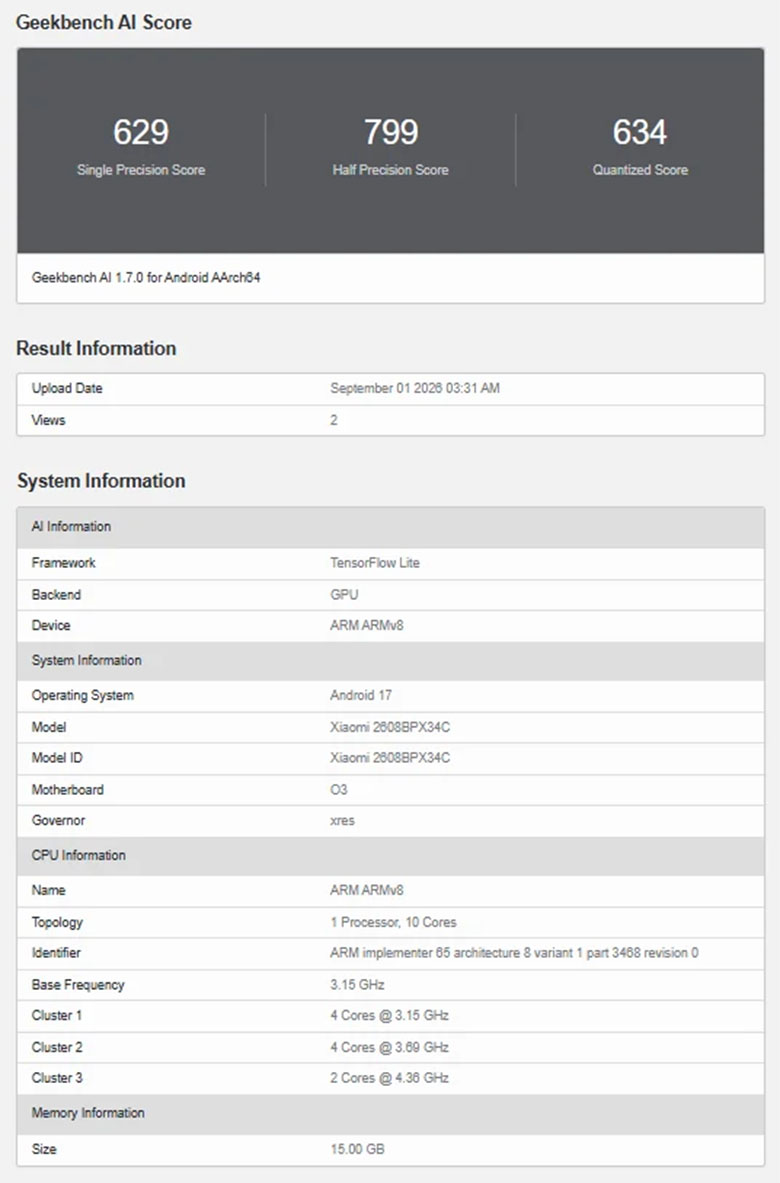Click the 'Identifier' row label
This screenshot has height=1183, width=780.
point(56,953)
